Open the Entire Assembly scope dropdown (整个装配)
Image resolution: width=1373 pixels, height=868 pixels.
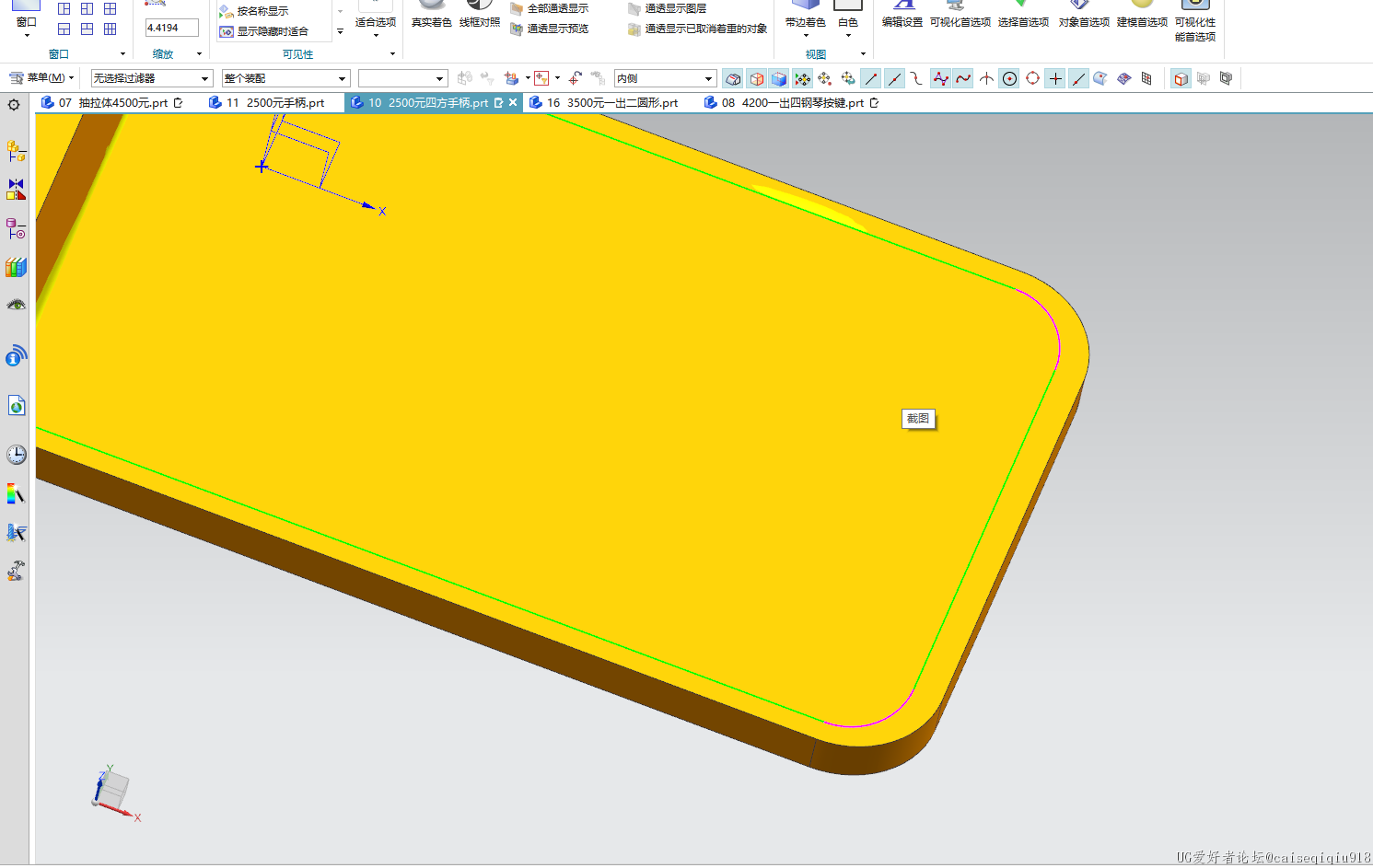285,78
